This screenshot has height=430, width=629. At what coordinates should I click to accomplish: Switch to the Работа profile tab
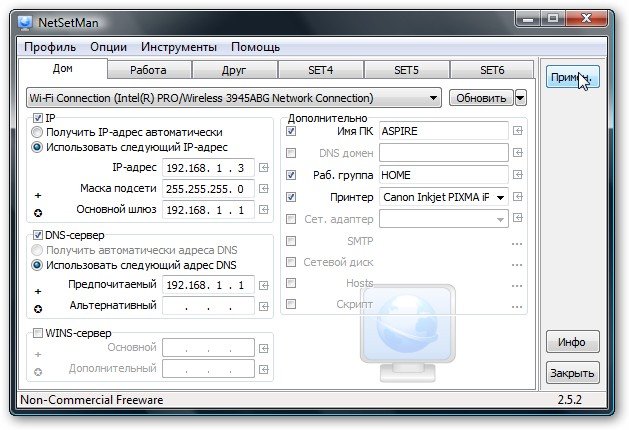[x=147, y=70]
